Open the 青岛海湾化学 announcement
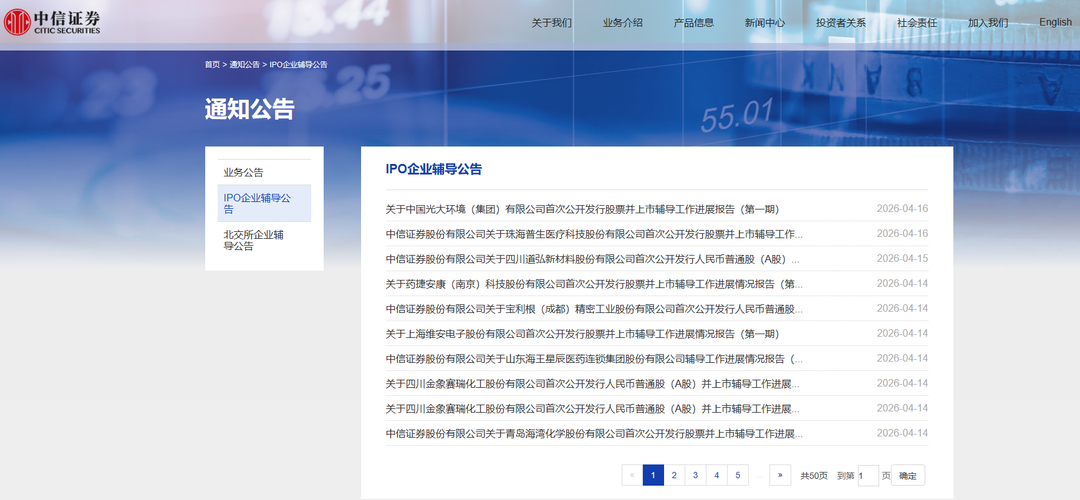This screenshot has height=500, width=1080. pos(594,433)
